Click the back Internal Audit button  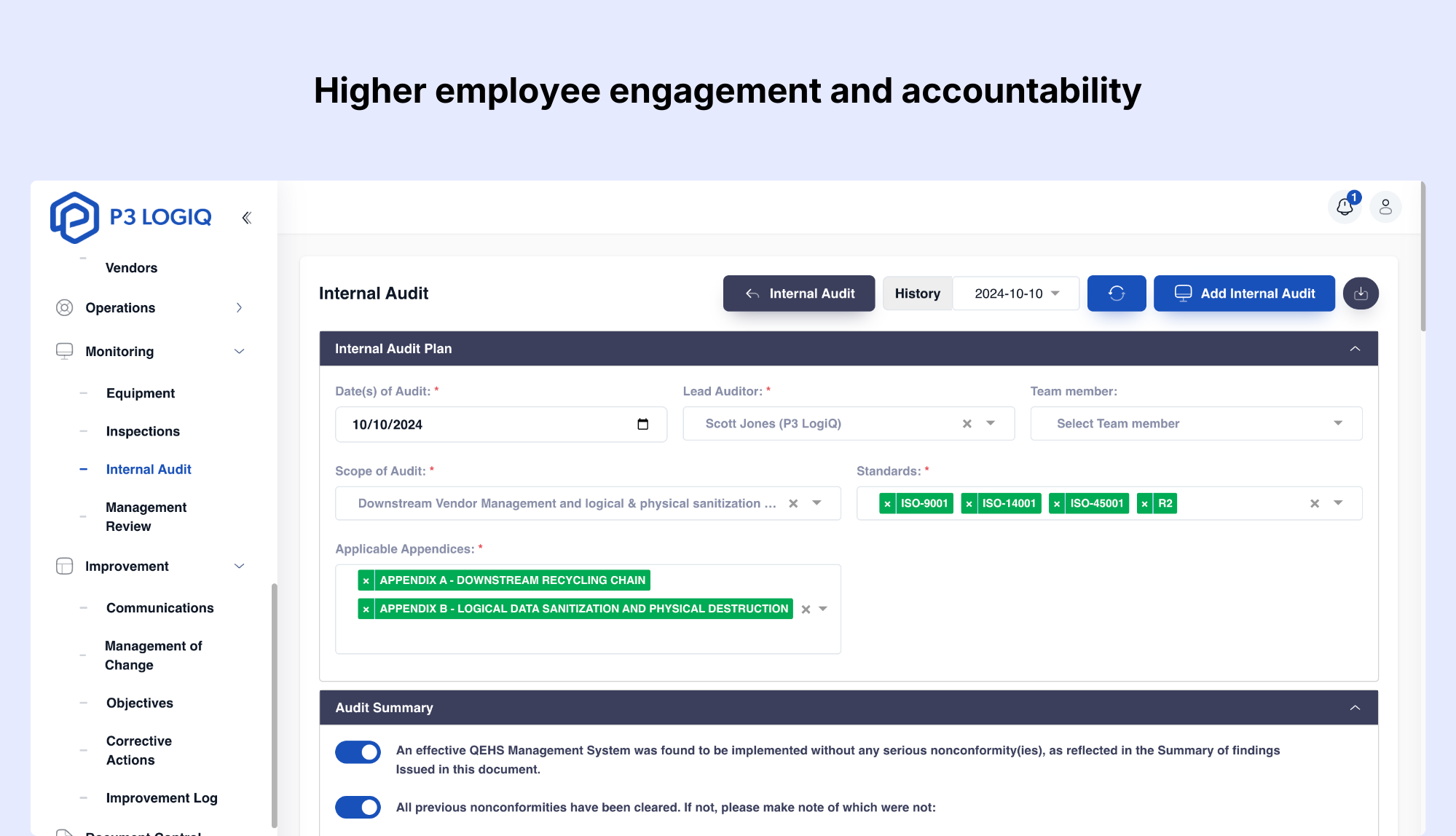click(799, 293)
